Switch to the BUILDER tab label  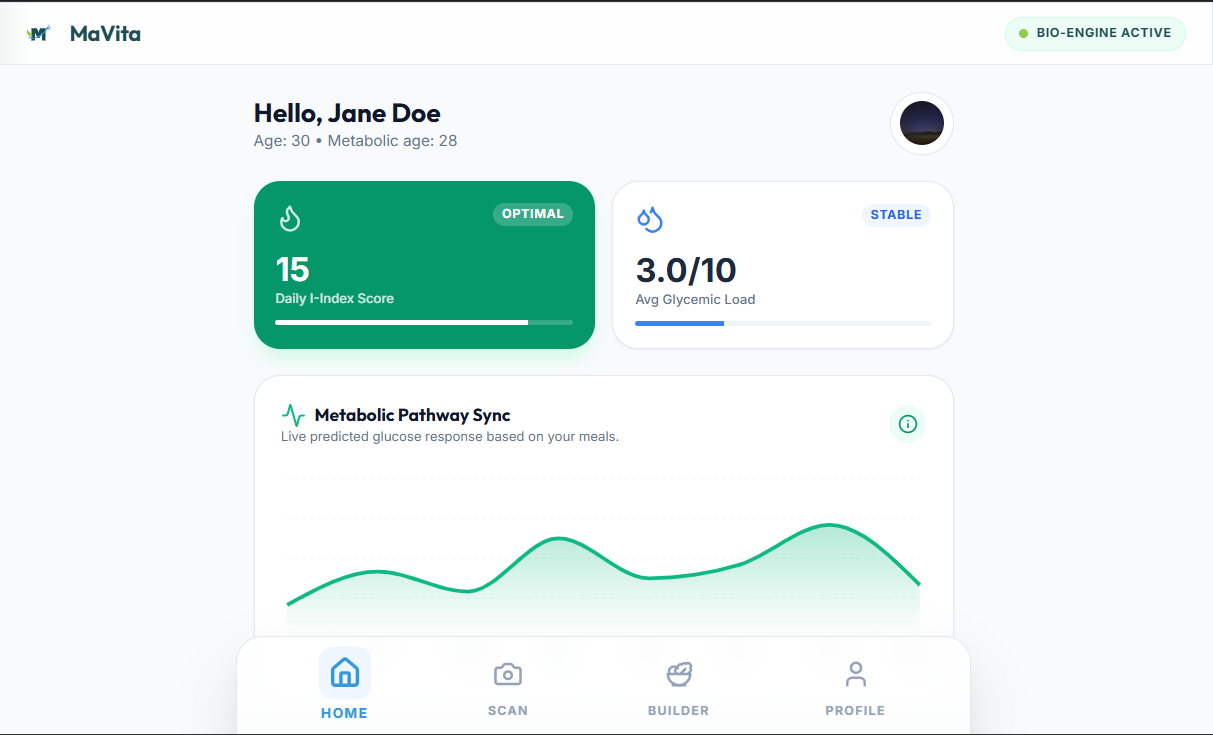(679, 711)
